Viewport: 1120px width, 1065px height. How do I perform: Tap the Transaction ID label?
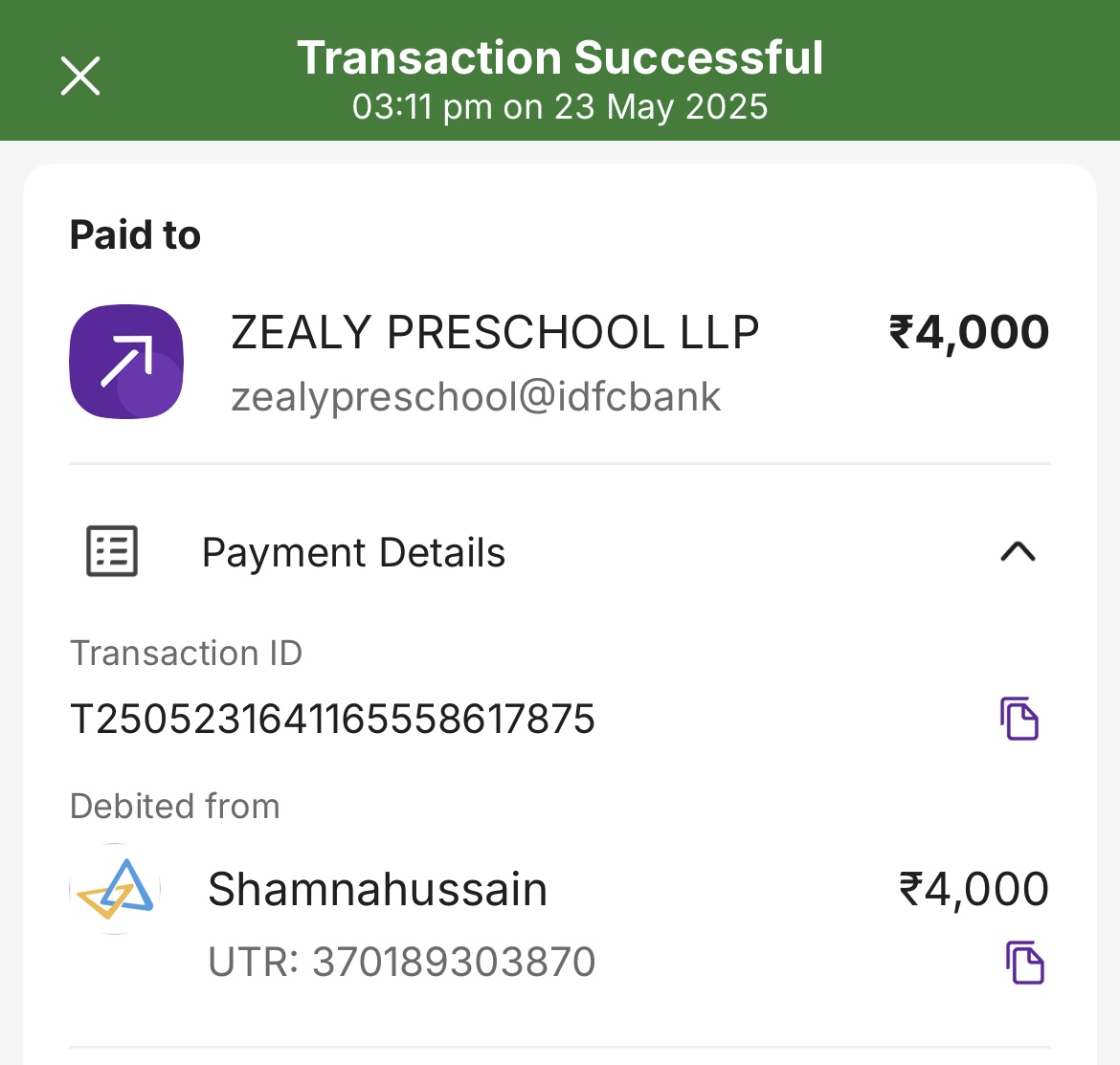click(x=186, y=654)
